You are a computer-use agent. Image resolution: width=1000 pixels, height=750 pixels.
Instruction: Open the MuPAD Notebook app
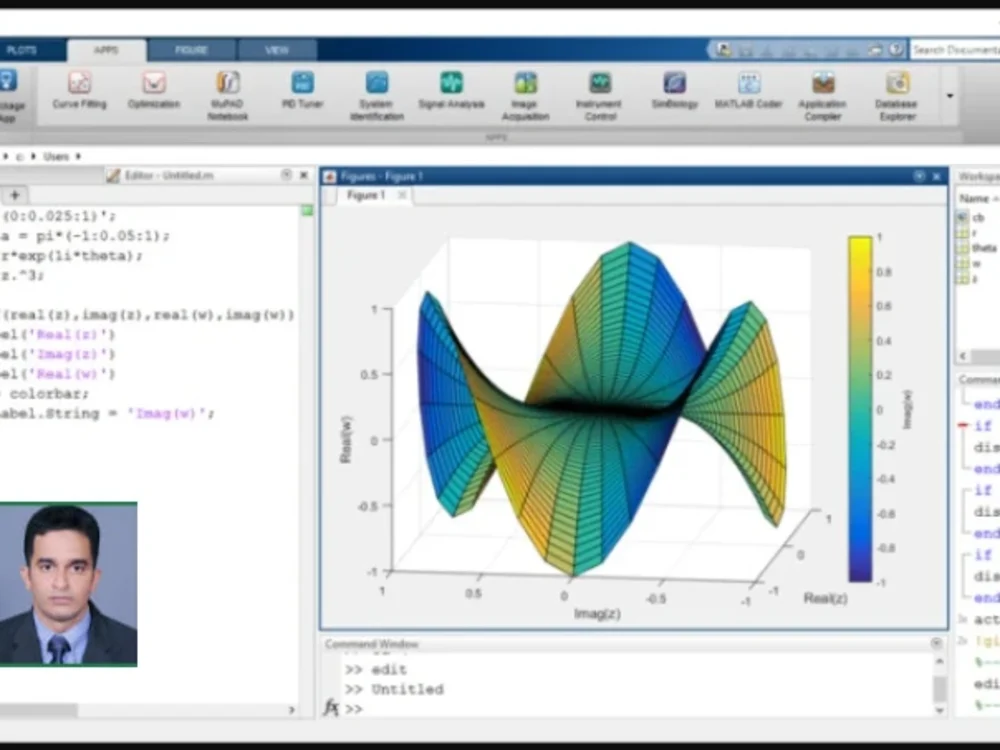click(228, 96)
